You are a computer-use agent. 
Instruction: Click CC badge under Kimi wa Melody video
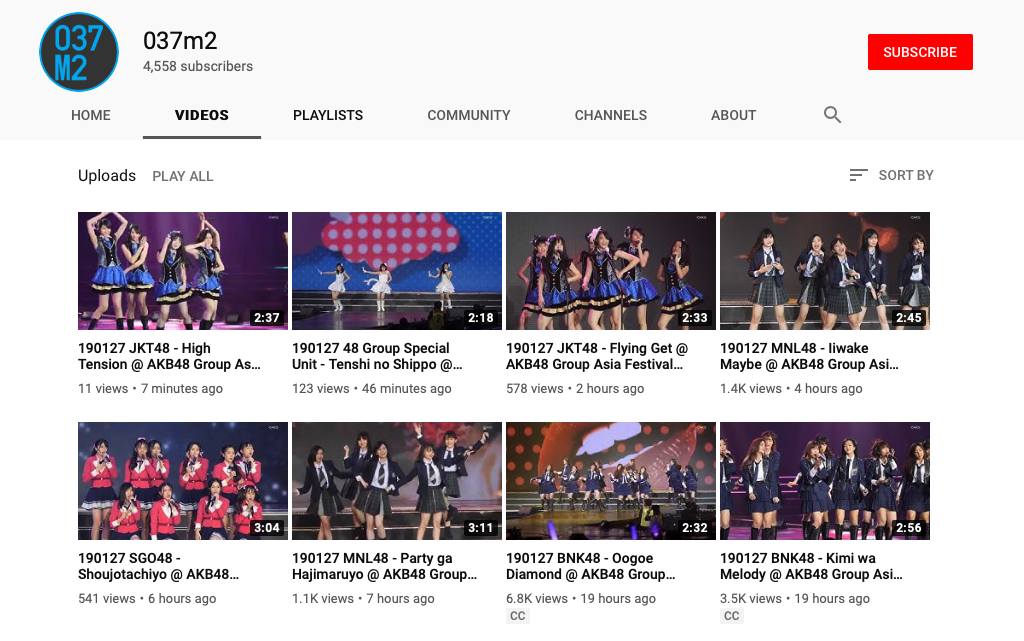731,616
